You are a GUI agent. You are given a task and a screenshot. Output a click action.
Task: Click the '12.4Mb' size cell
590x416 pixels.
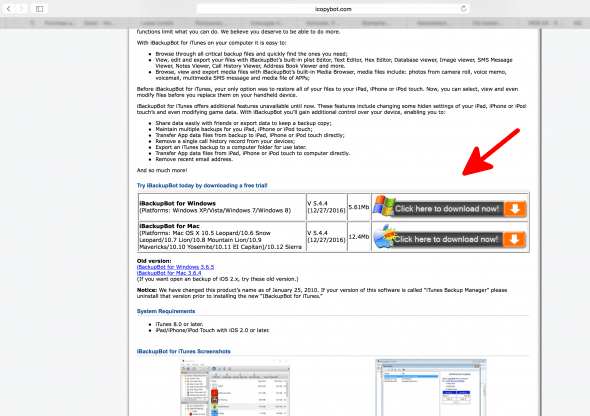pos(359,237)
